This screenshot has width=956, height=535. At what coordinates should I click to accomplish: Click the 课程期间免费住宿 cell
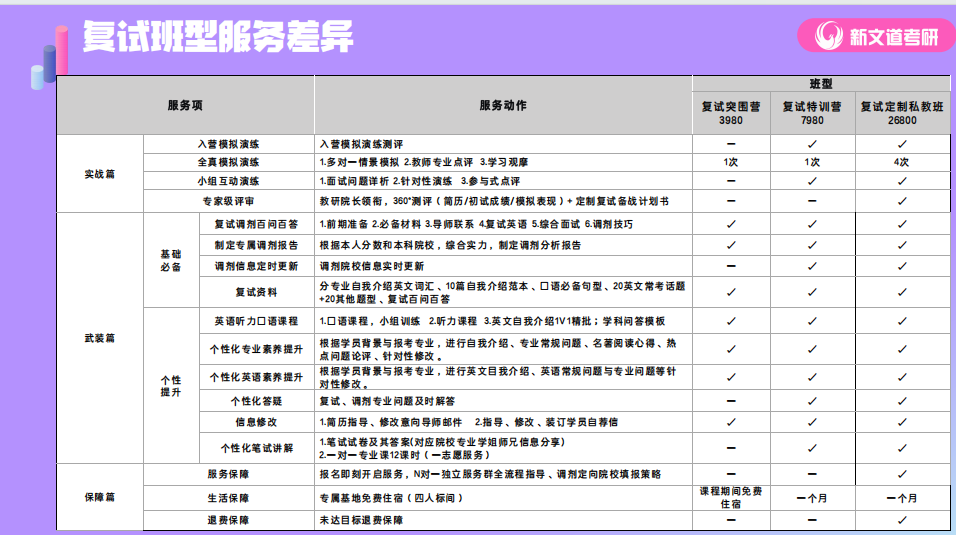731,497
